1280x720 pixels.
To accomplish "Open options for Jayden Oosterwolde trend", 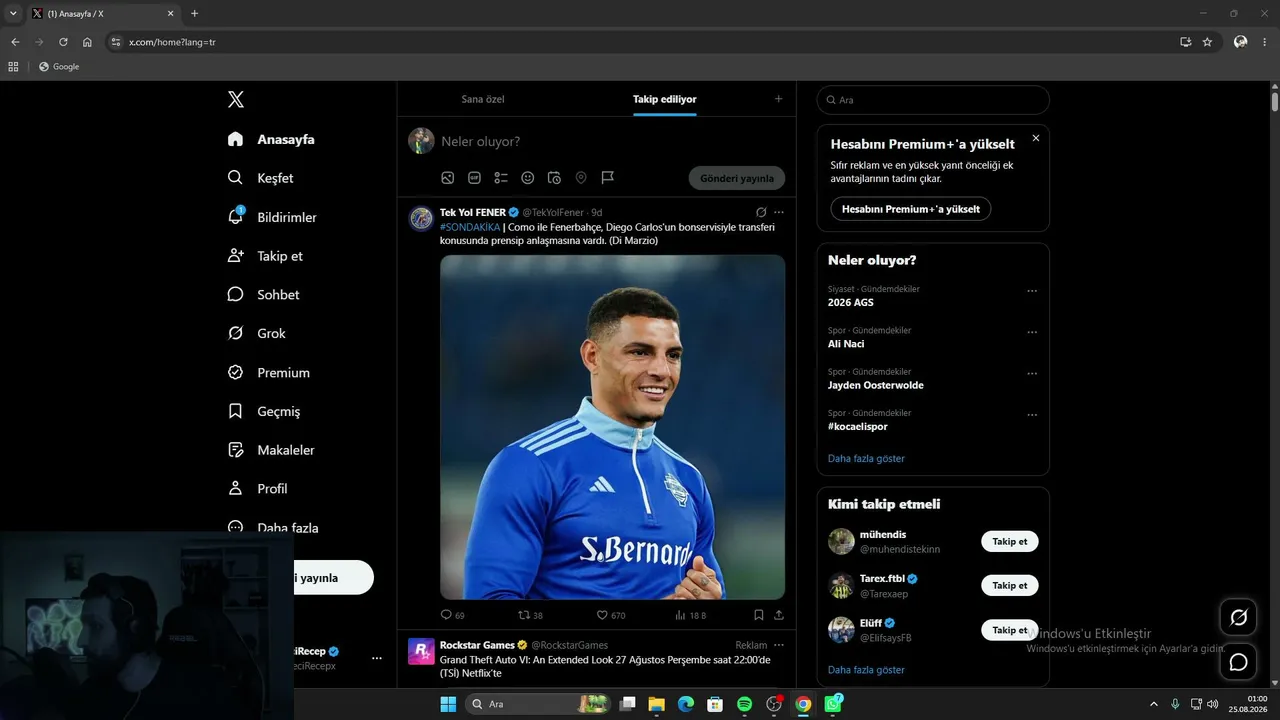I will (x=1032, y=374).
